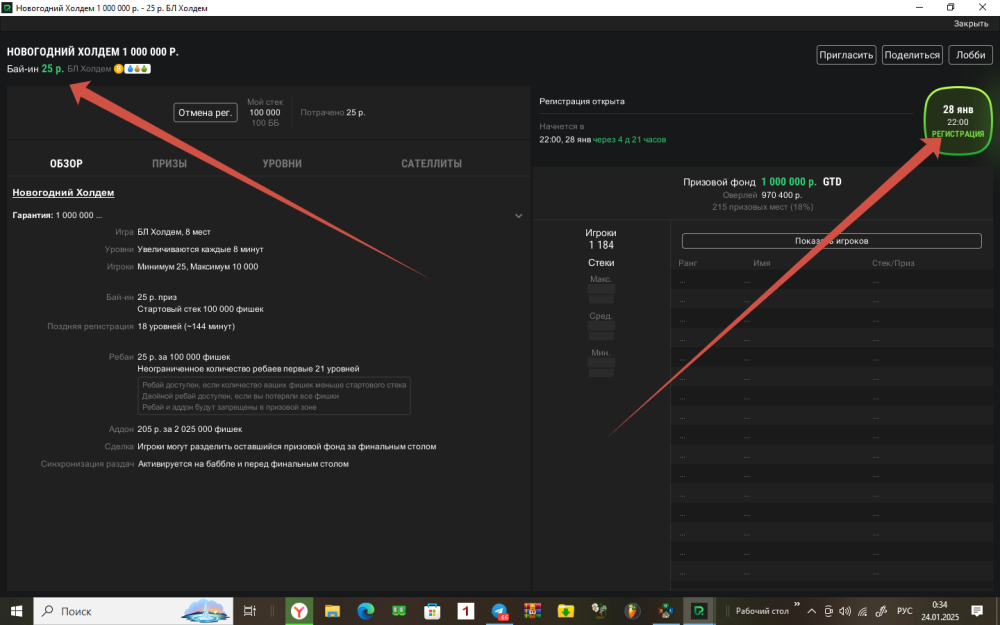Expand the Гарантия description chevron
1000x625 pixels.
tap(518, 215)
